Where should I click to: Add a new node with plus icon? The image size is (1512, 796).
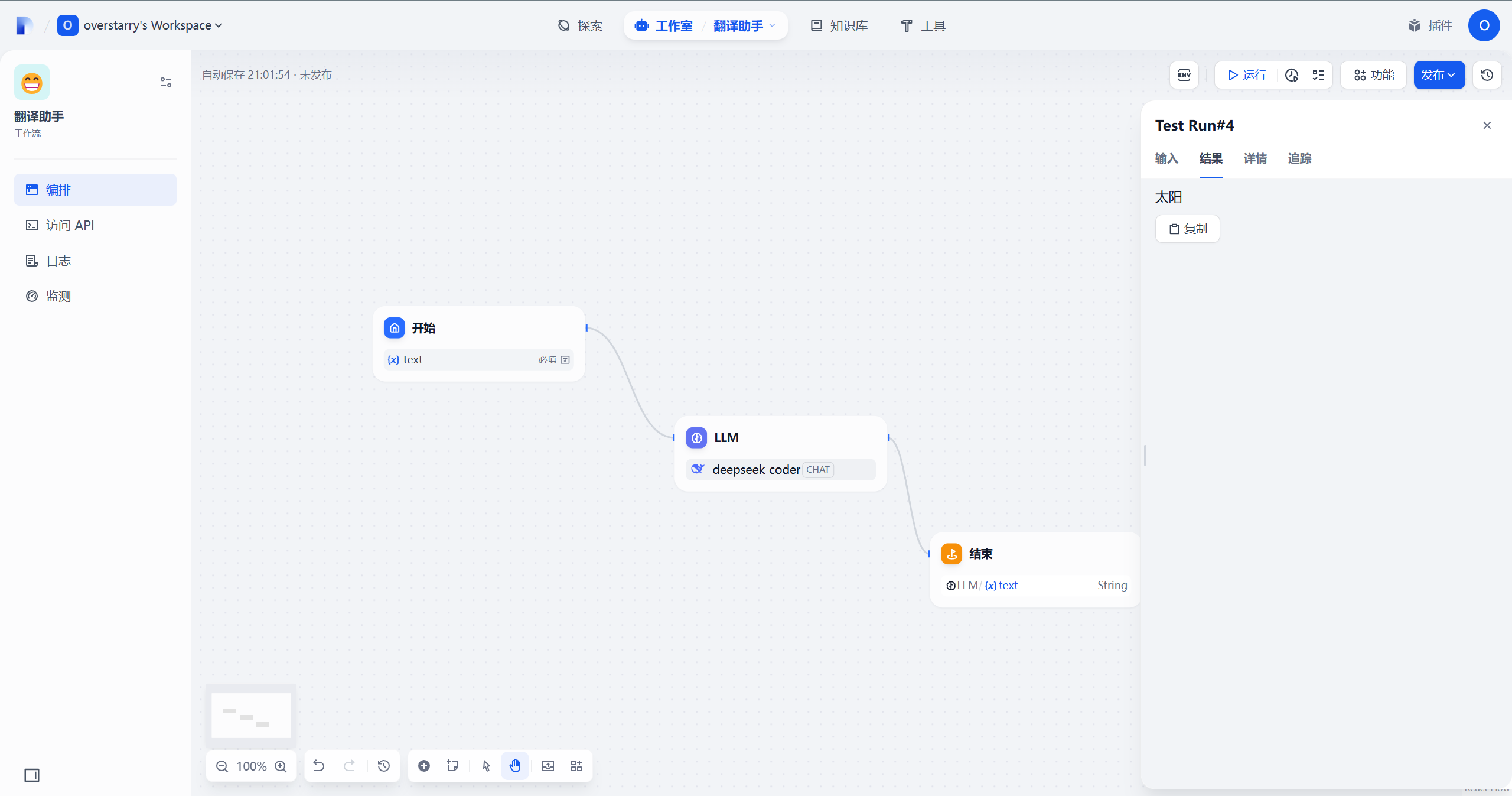(424, 766)
